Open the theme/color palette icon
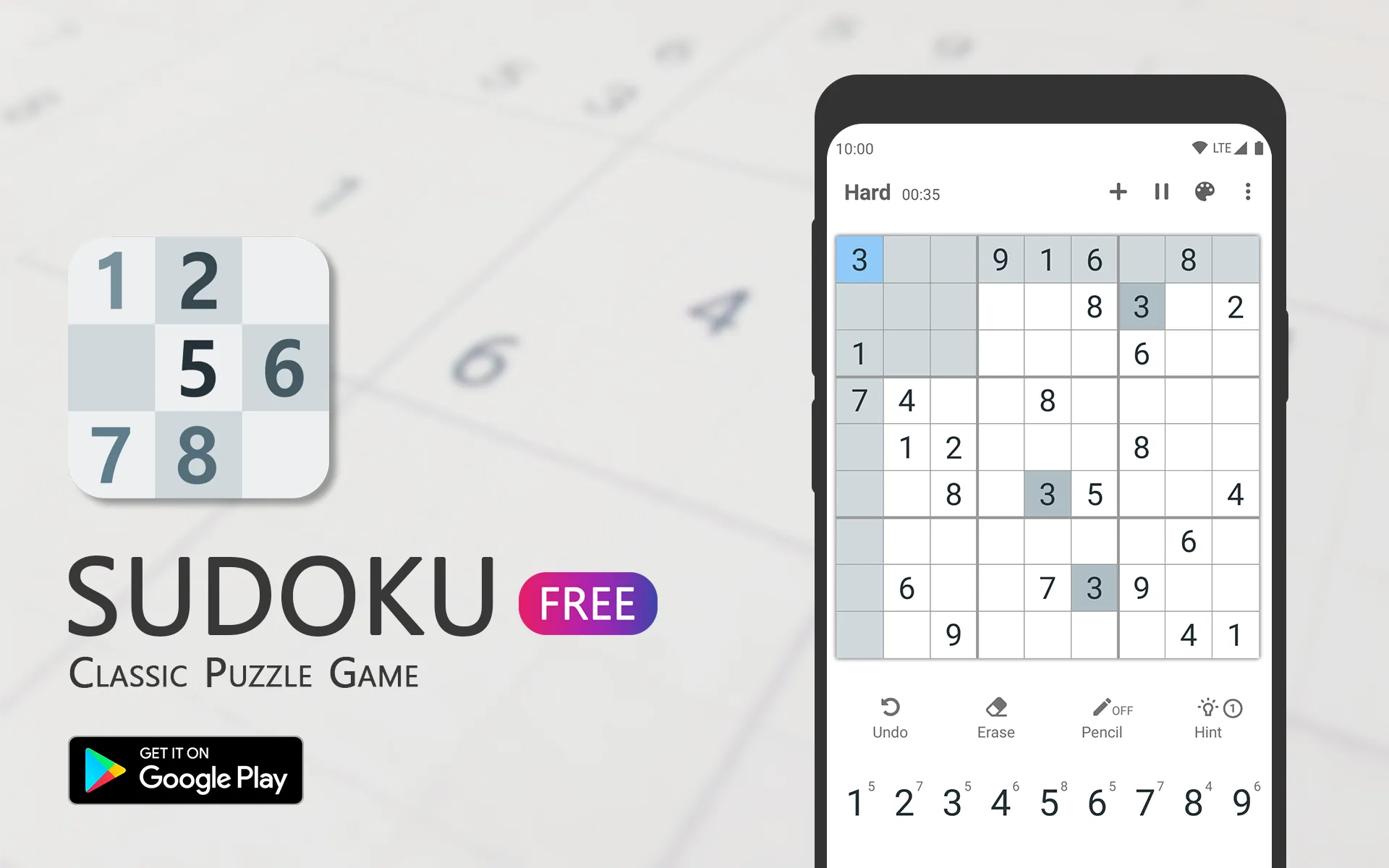The height and width of the screenshot is (868, 1389). coord(1205,193)
